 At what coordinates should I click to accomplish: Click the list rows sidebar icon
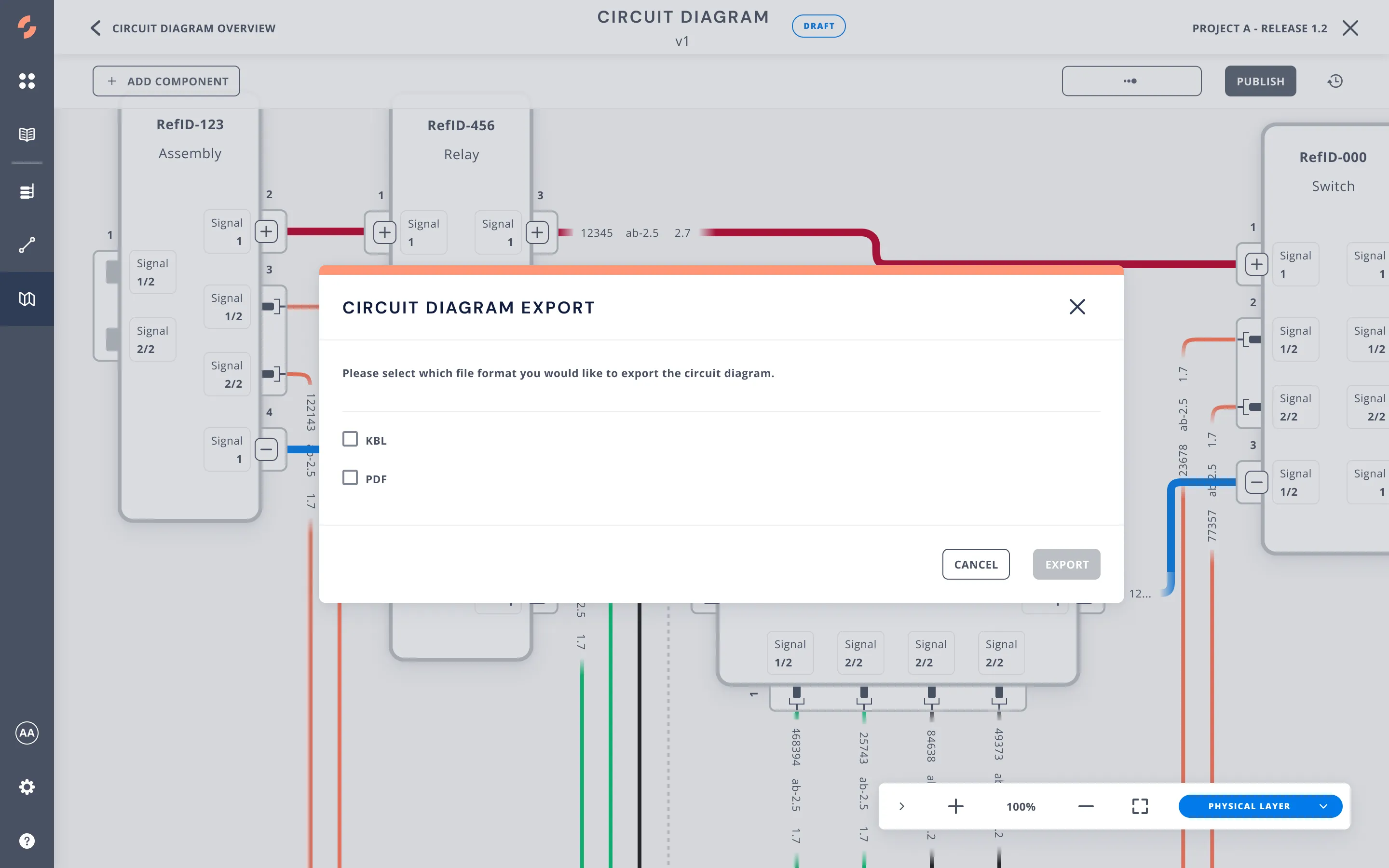(27, 191)
